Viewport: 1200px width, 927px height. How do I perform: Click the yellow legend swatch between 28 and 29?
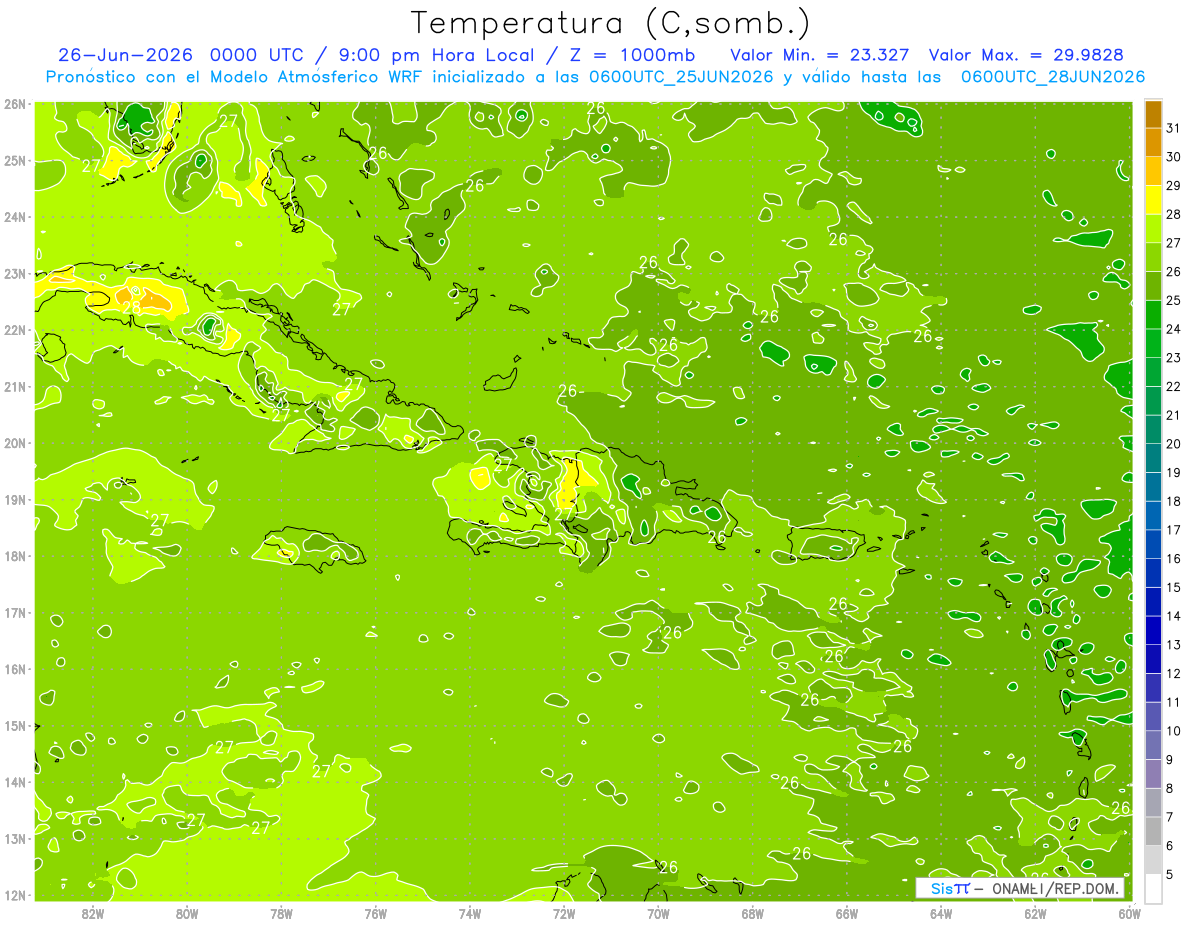click(1153, 200)
